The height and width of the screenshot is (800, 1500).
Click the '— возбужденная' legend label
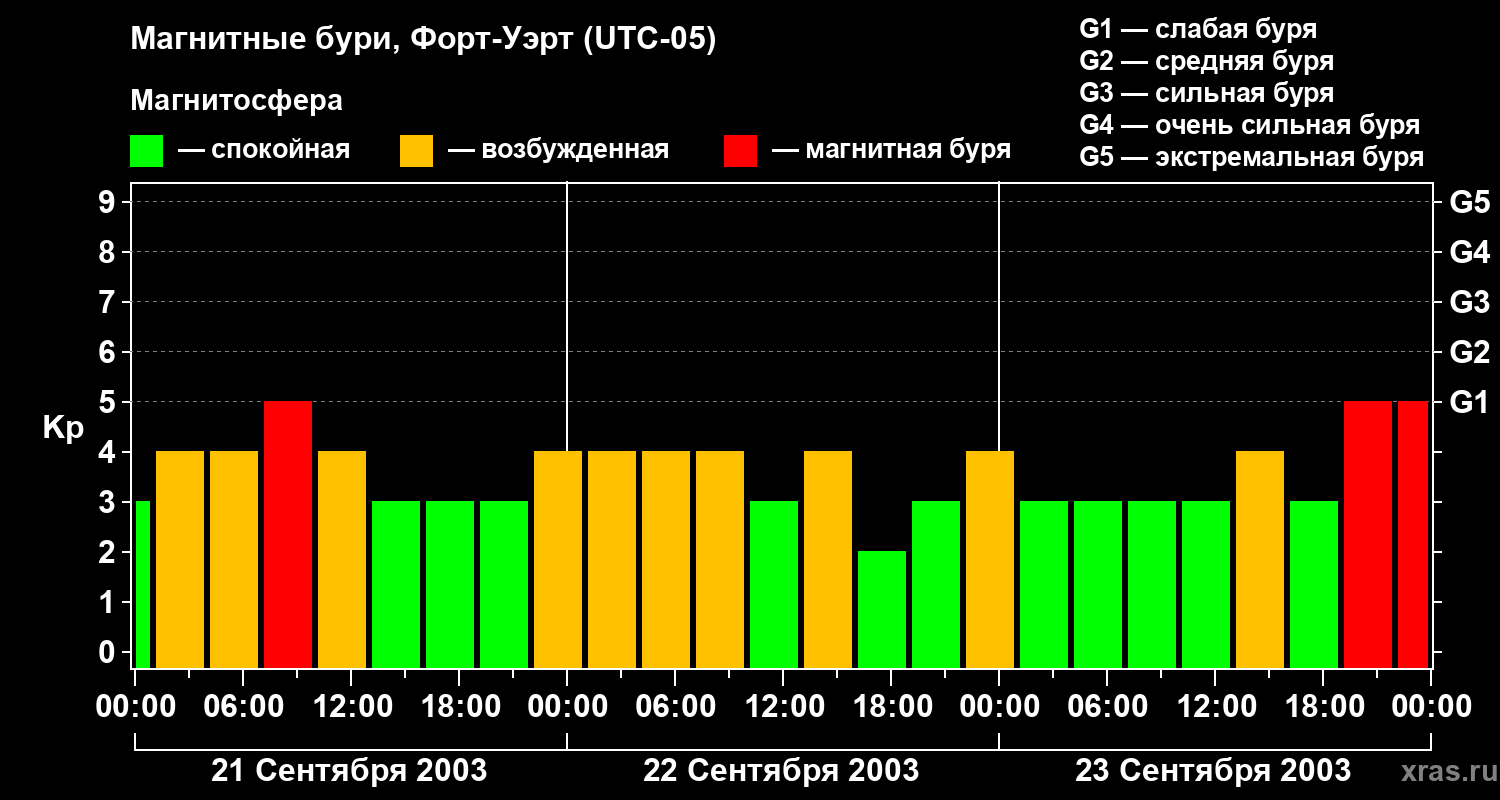point(558,150)
